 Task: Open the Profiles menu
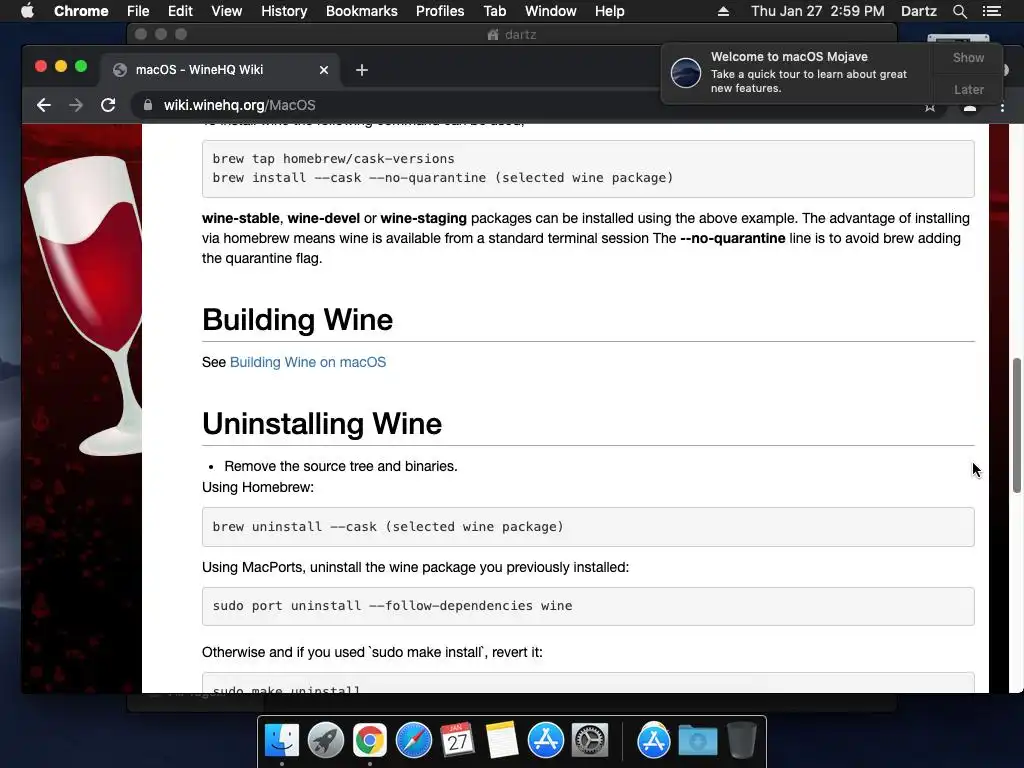pyautogui.click(x=440, y=11)
